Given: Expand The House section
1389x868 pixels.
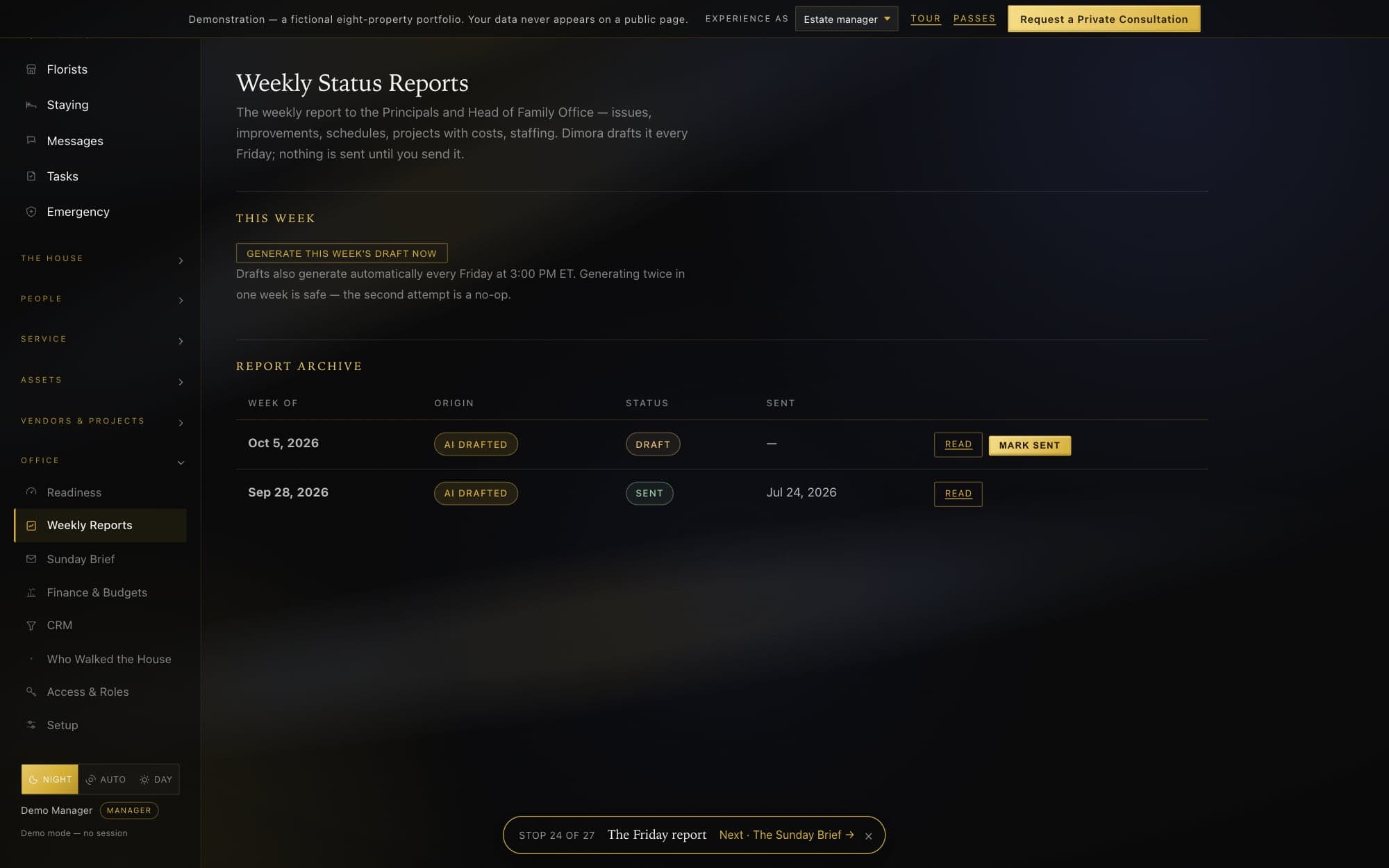Looking at the screenshot, I should [x=102, y=259].
